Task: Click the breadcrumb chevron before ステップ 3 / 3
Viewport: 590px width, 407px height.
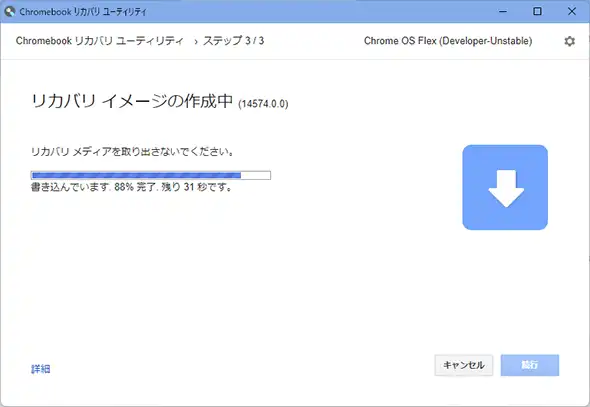Action: point(196,41)
